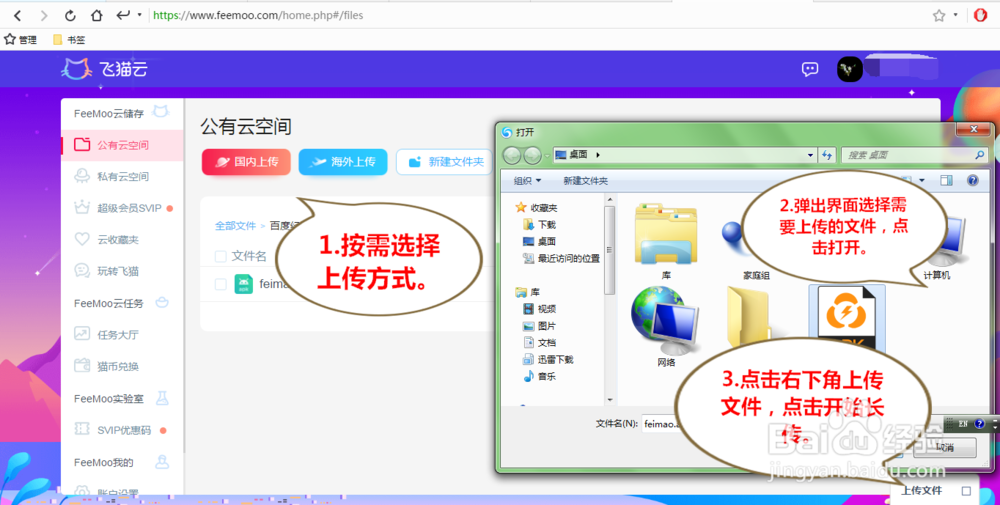Viewport: 1000px width, 505px height.
Task: Click the feemoo.com address bar URL
Action: click(258, 15)
